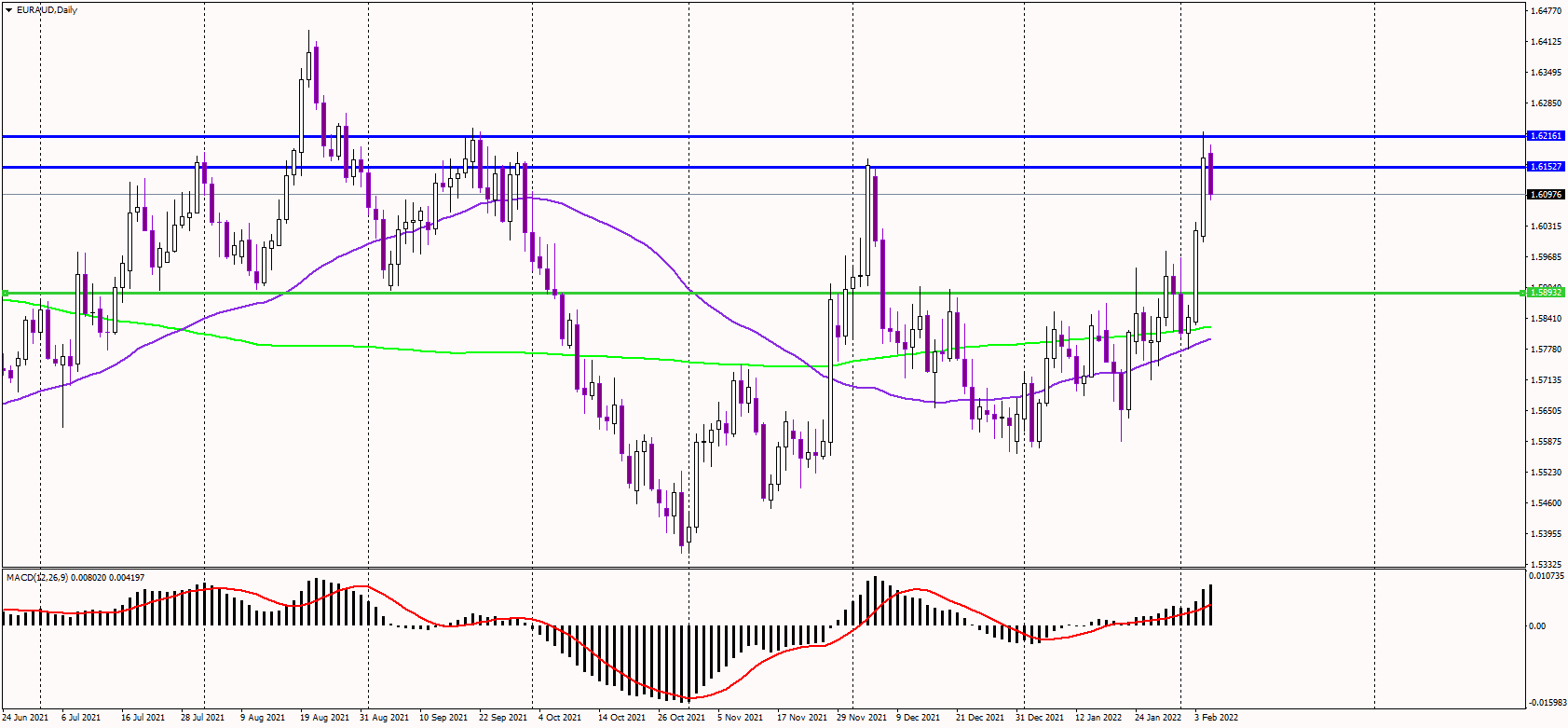Click the 1.62850 value on price axis
Image resolution: width=1568 pixels, height=728 pixels.
1547,103
